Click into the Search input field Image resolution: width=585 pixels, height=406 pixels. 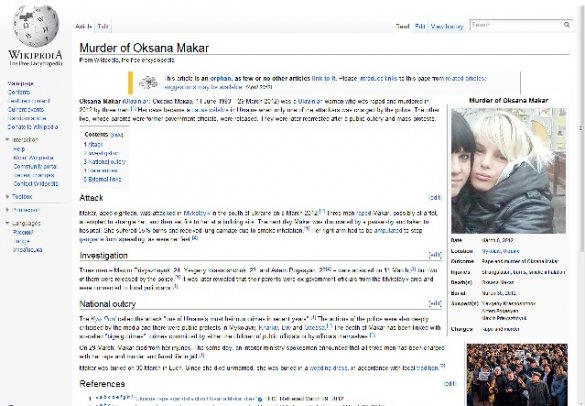[x=516, y=25]
